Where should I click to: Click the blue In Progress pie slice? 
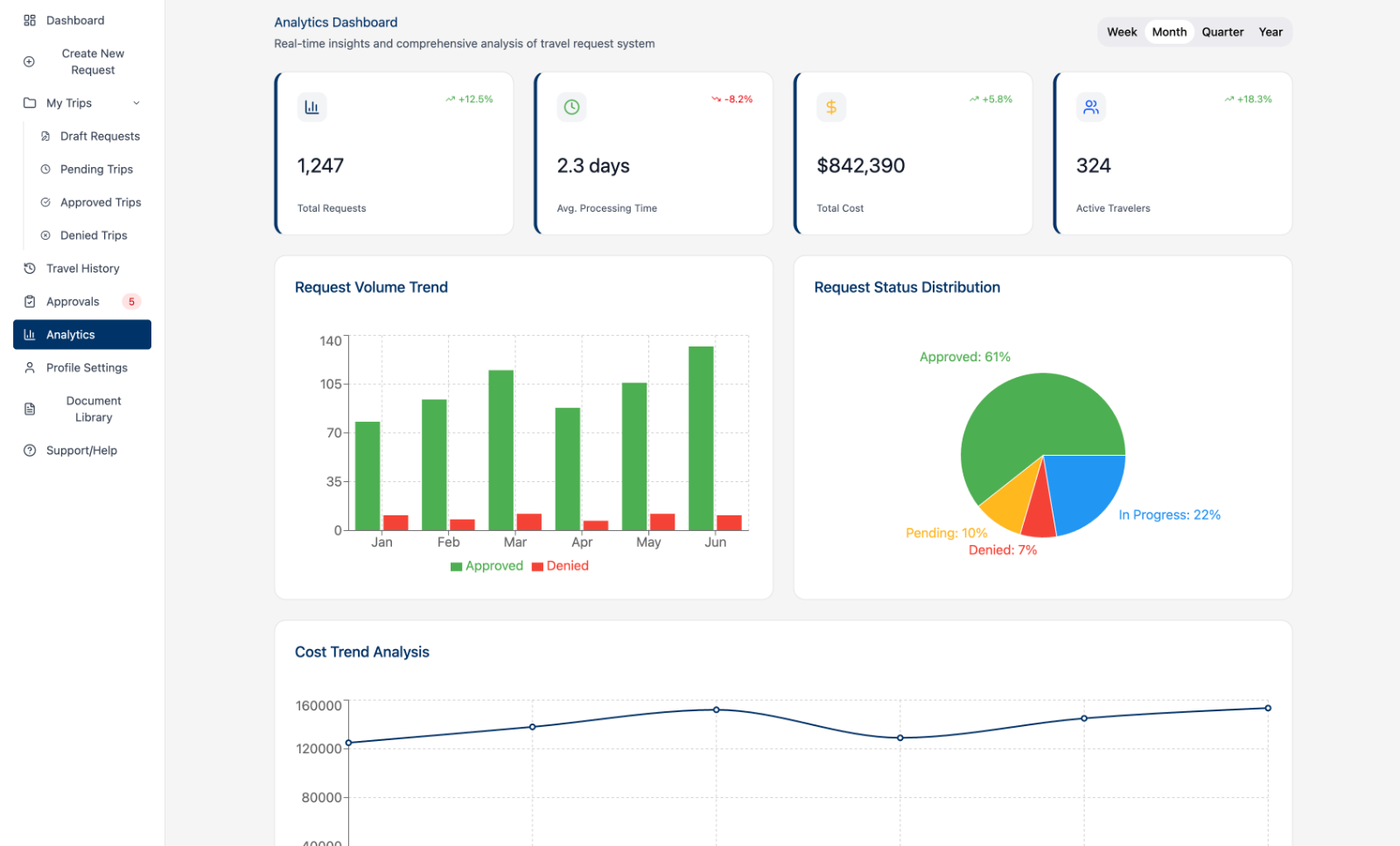click(x=1083, y=490)
